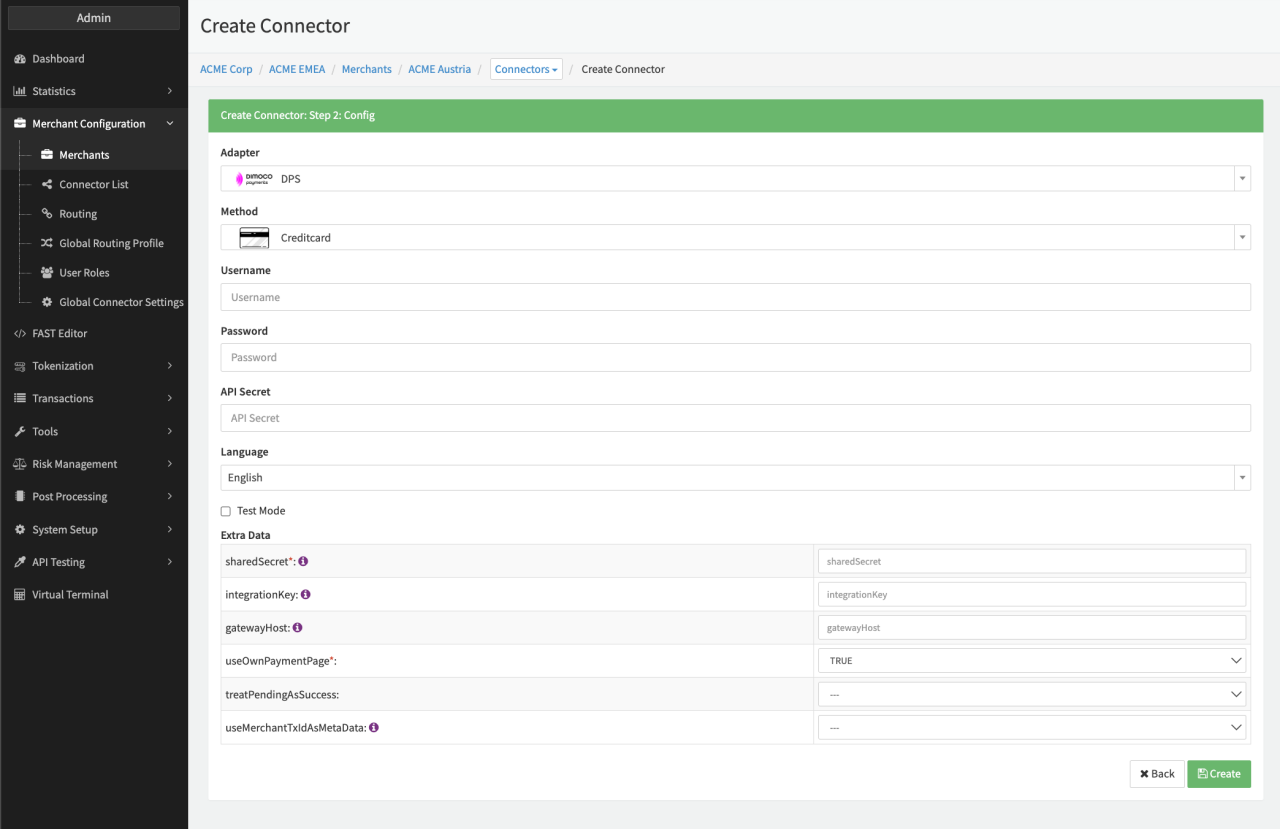Expand the Transactions sidebar menu
The height and width of the screenshot is (829, 1280).
tap(94, 399)
